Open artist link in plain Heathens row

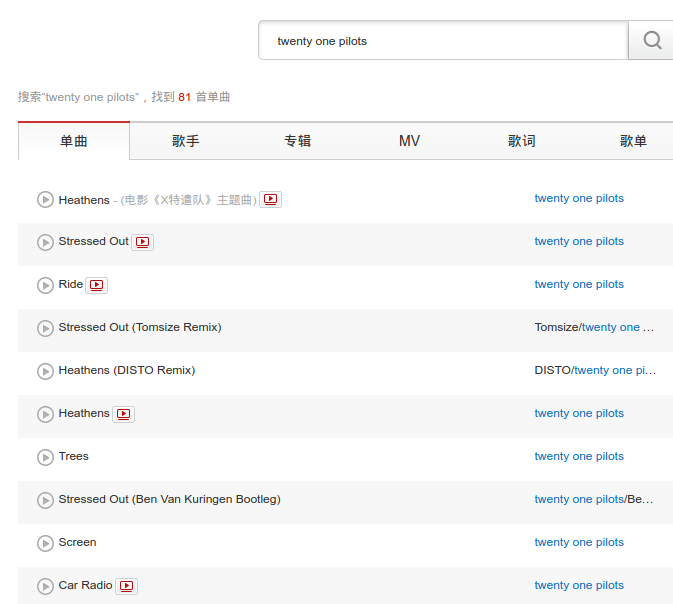(579, 413)
